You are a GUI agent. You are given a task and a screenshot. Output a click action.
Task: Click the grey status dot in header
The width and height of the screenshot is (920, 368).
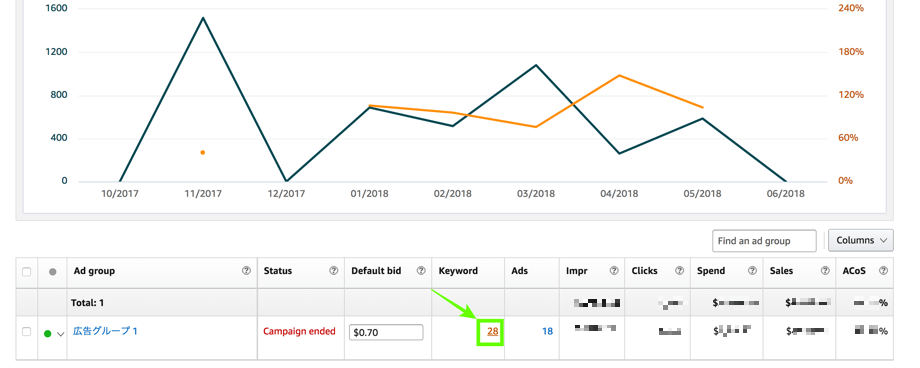pos(53,272)
